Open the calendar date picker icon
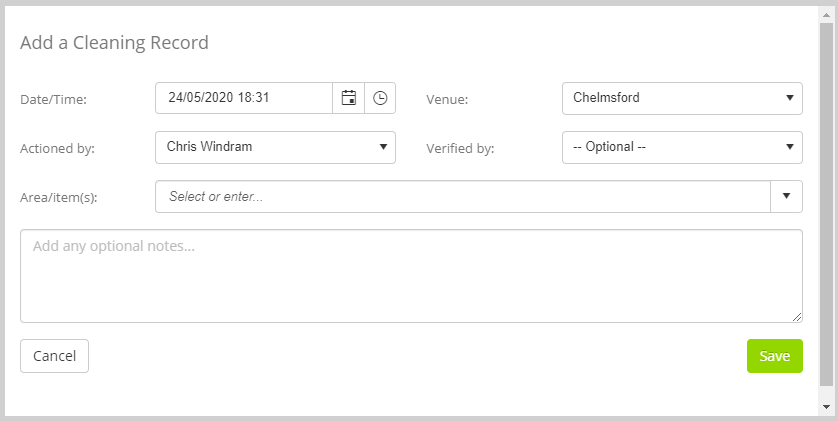Viewport: 838px width, 421px height. pyautogui.click(x=348, y=98)
